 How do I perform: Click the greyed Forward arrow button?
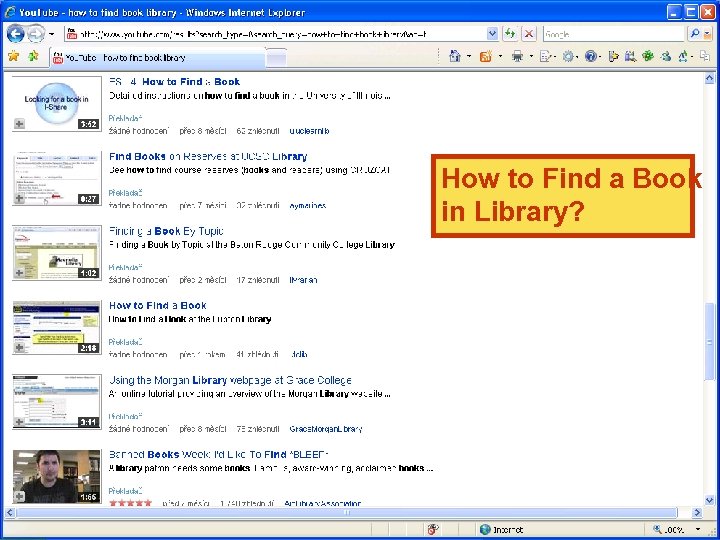[x=36, y=34]
